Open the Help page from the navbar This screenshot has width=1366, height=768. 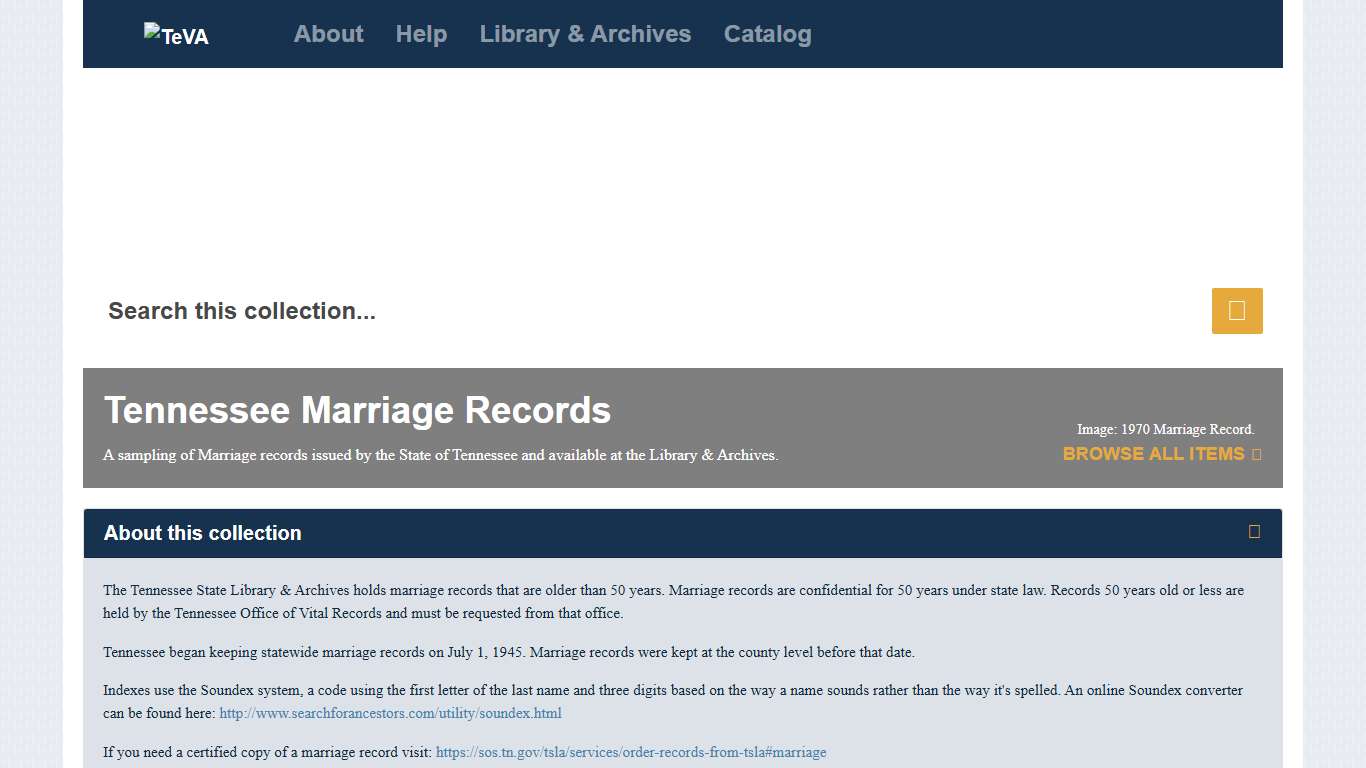pyautogui.click(x=420, y=33)
